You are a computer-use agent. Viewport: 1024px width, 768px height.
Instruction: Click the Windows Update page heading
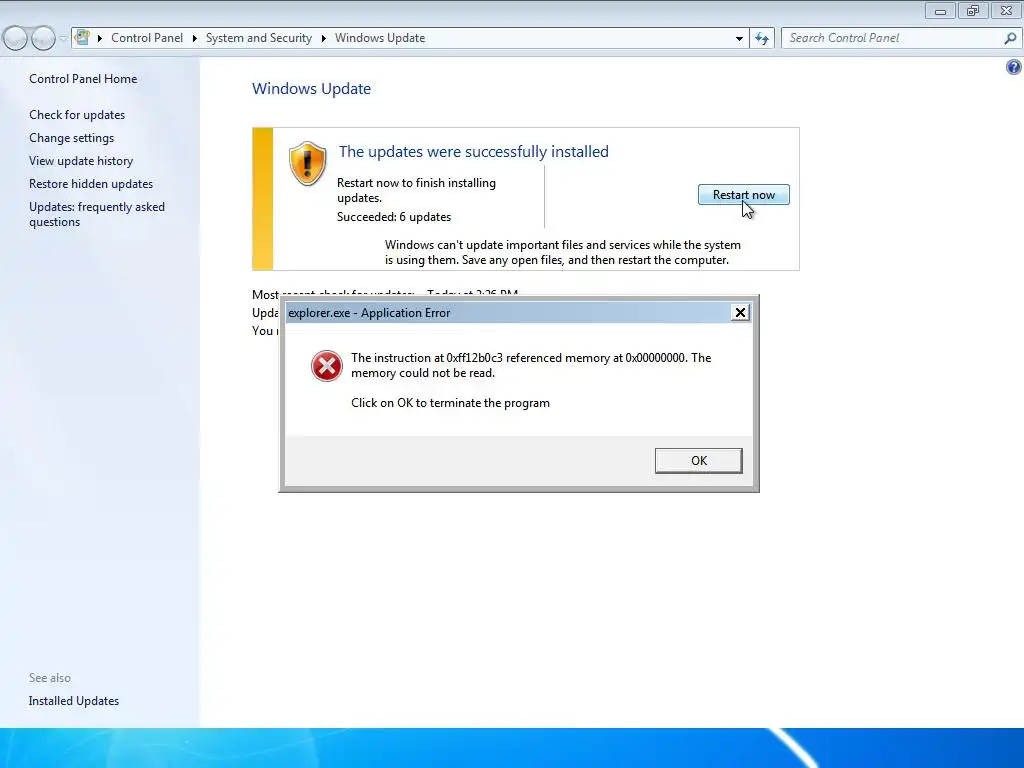tap(312, 88)
